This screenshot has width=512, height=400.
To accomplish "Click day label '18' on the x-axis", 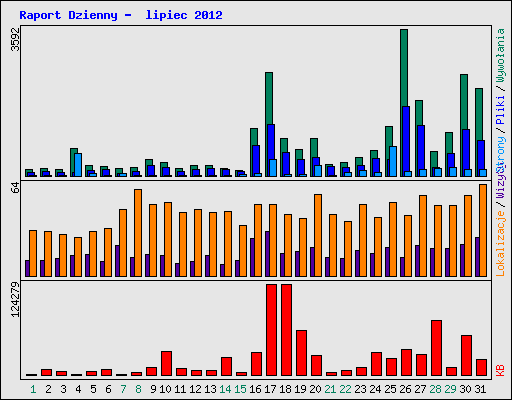I will coord(285,389).
